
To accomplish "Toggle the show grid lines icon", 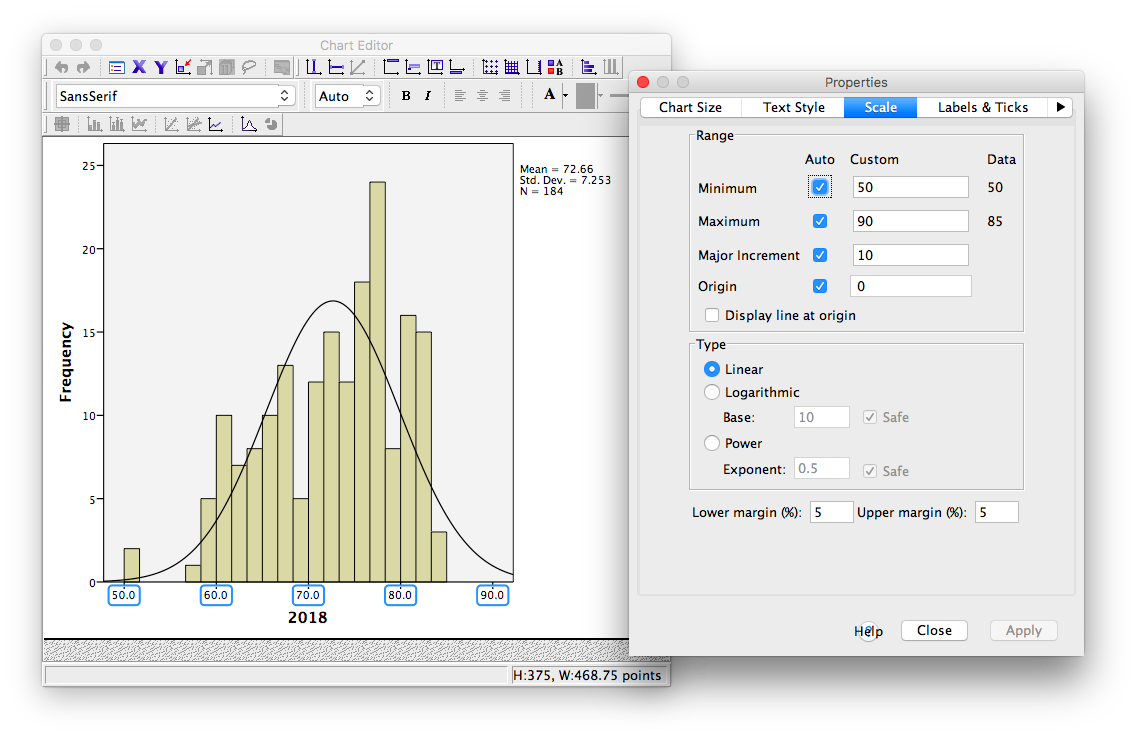I will (491, 68).
